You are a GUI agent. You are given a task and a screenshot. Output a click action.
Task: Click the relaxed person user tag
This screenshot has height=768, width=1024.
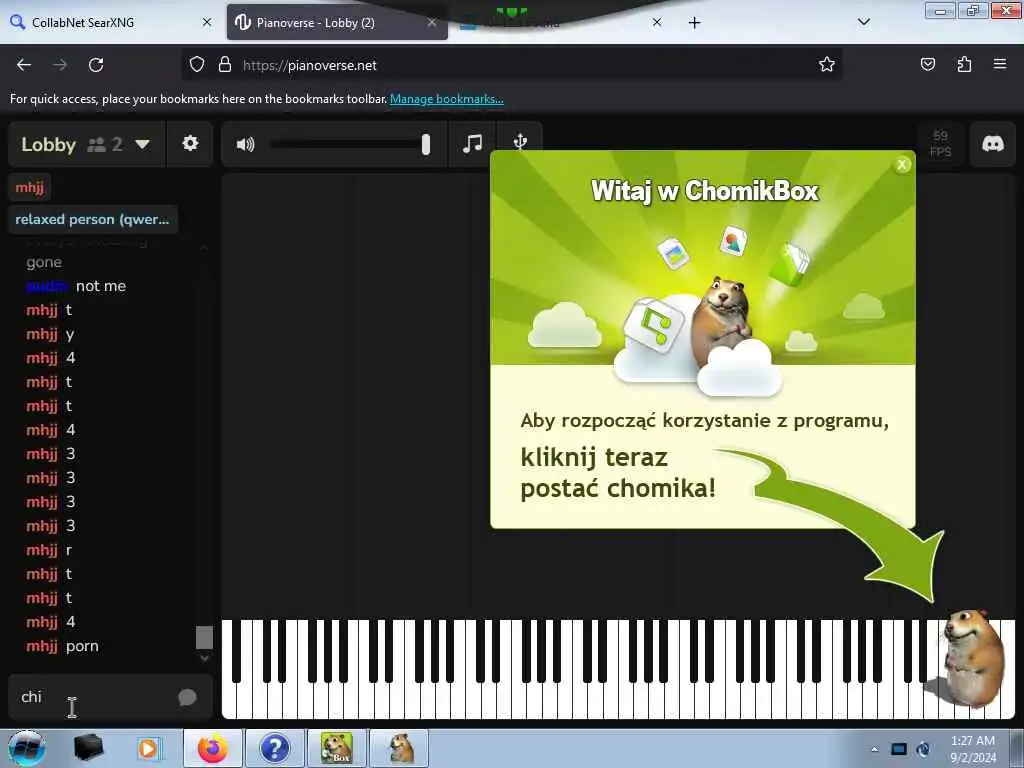click(x=93, y=219)
